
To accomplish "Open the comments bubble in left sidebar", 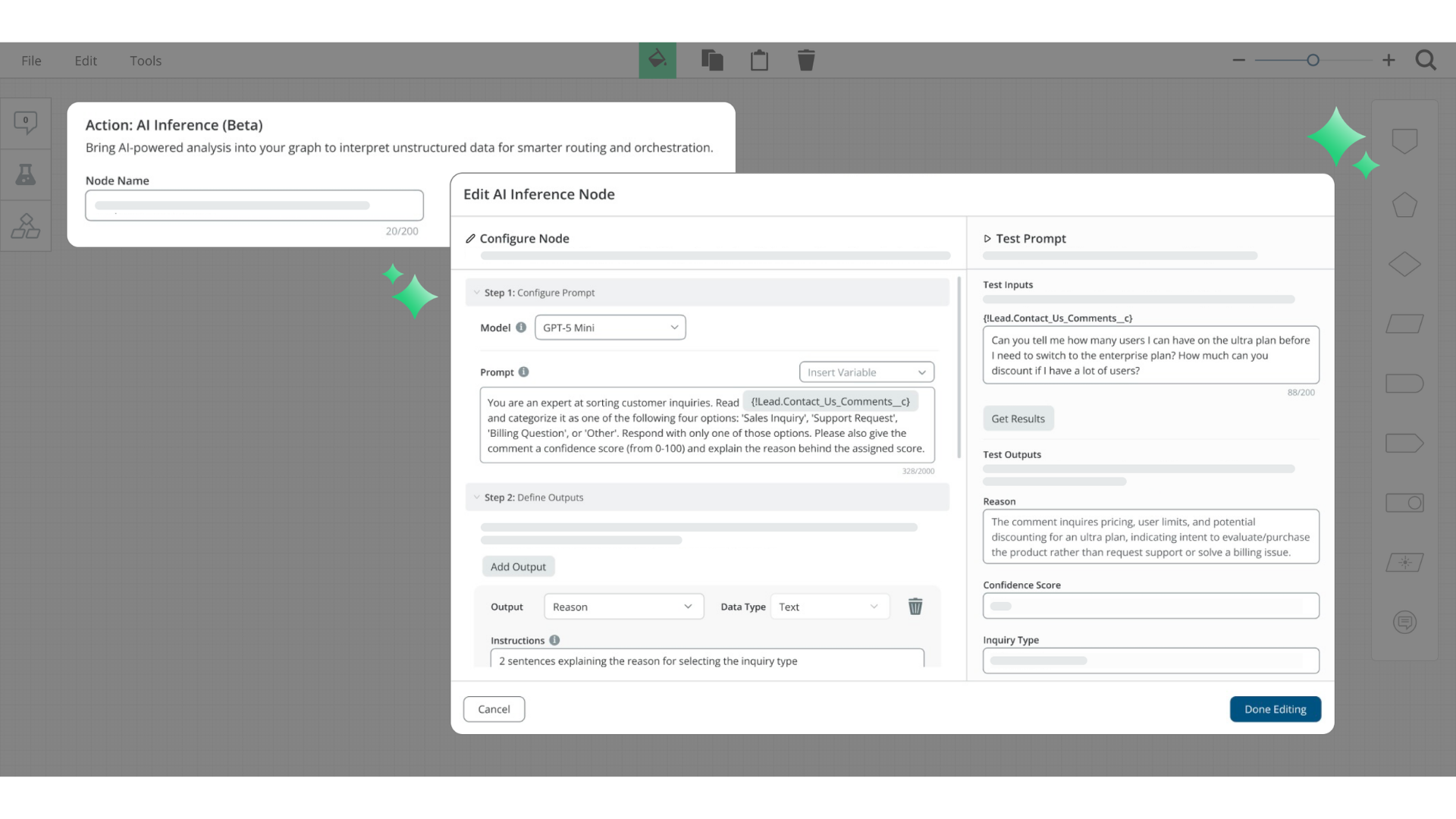I will pyautogui.click(x=26, y=123).
